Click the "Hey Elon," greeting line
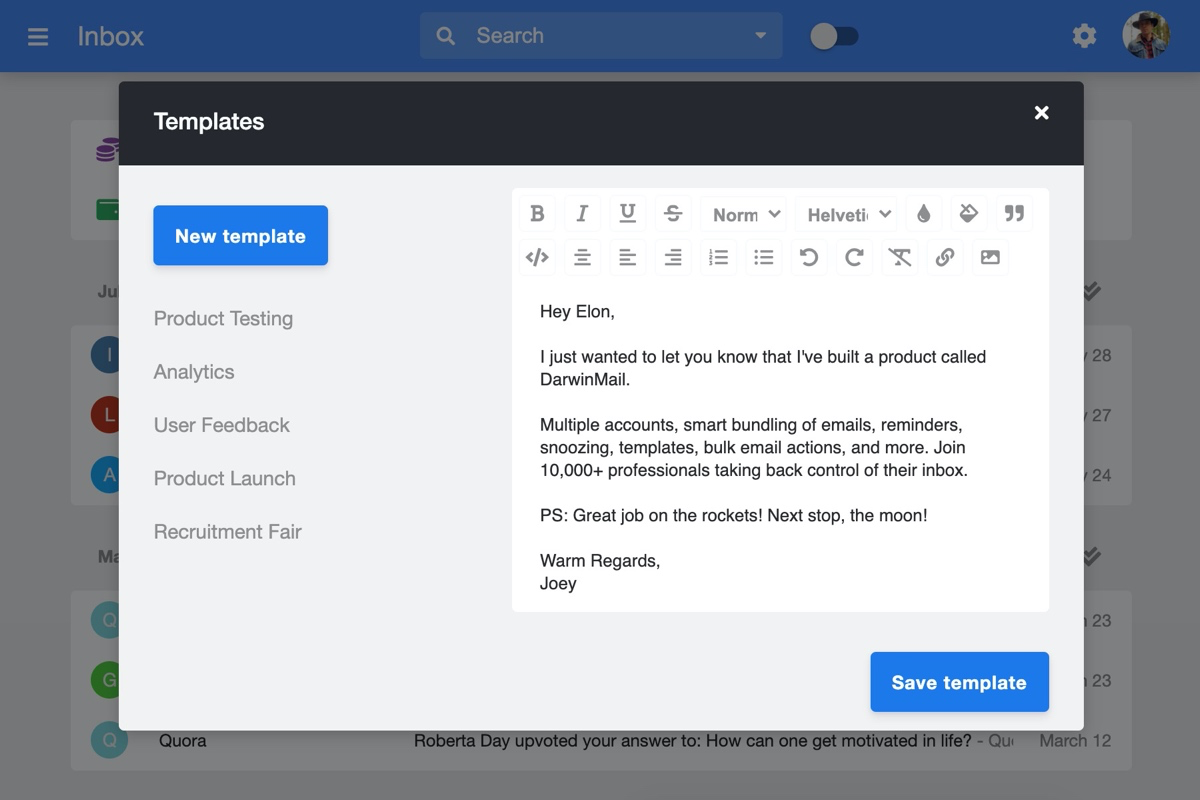1200x800 pixels. (x=577, y=312)
